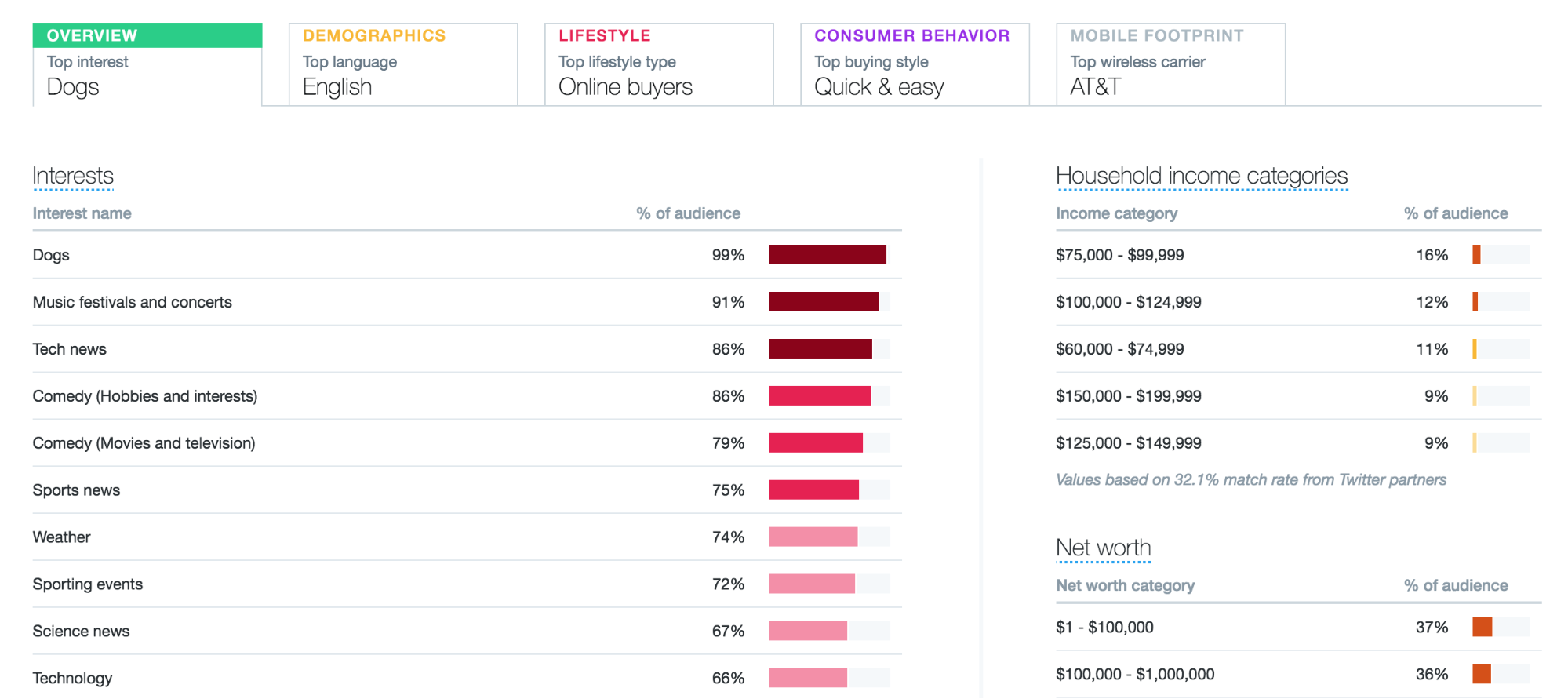This screenshot has width=1568, height=699.
Task: Click the Net worth category column header
Action: 1125,585
